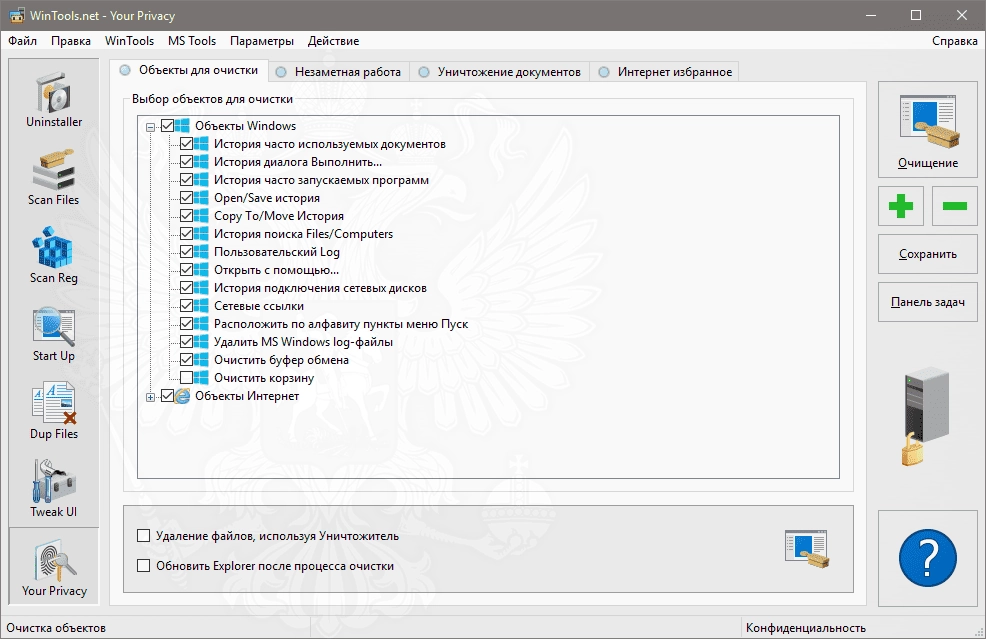This screenshot has height=639, width=986.
Task: Click Конфиденциальность status bar text
Action: pos(806,628)
